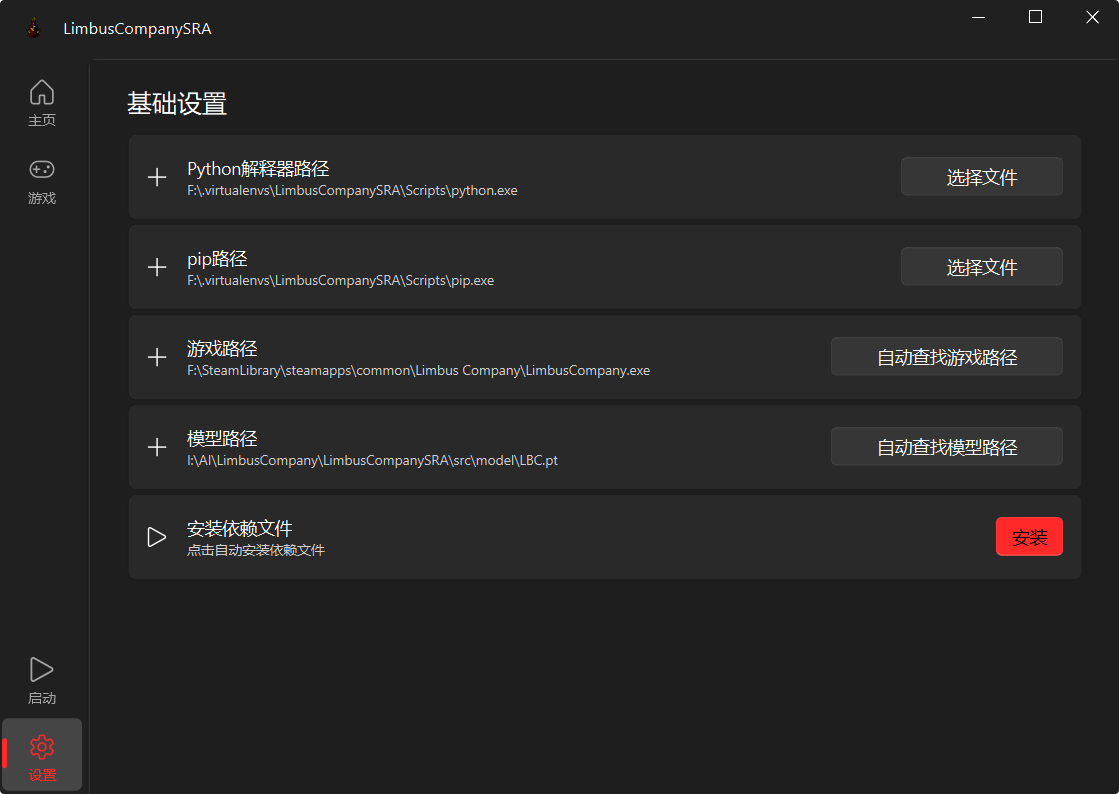1119x794 pixels.
Task: Open the 游戏 gamepad sidebar icon
Action: coord(42,170)
